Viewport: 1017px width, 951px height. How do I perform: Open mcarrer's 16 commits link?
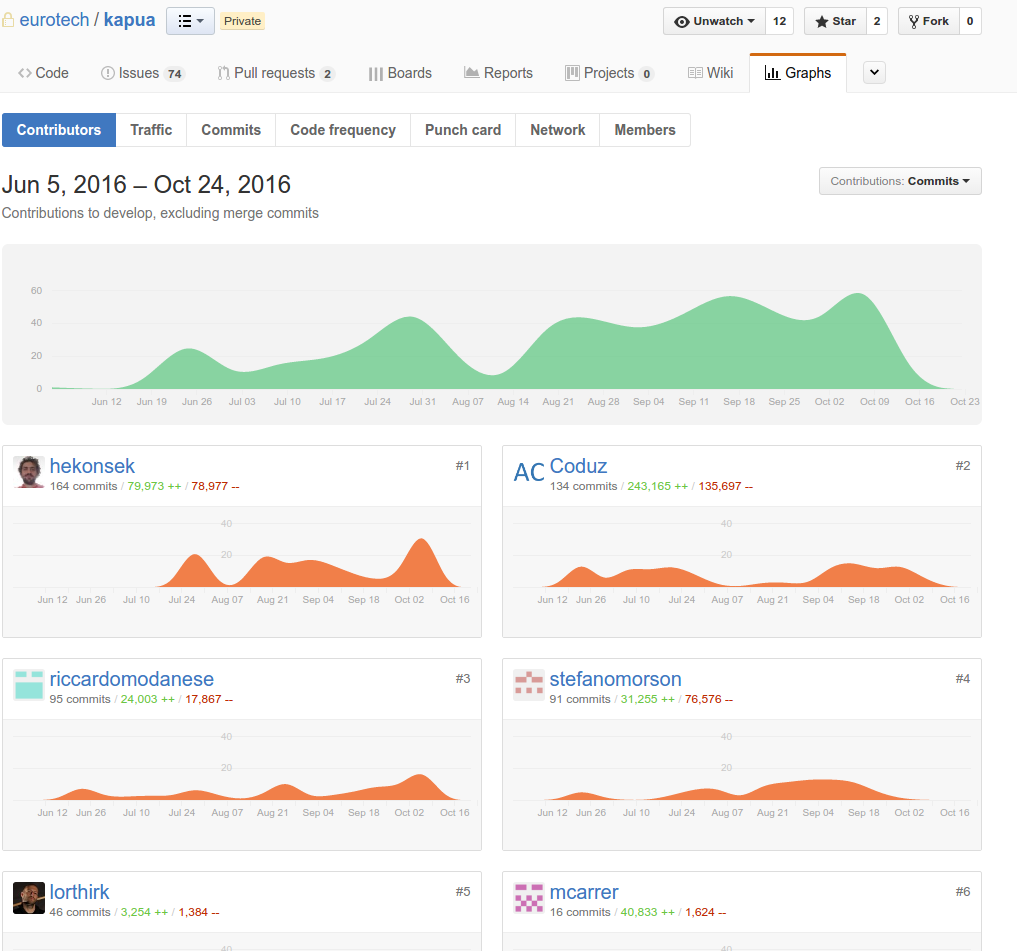click(x=580, y=911)
